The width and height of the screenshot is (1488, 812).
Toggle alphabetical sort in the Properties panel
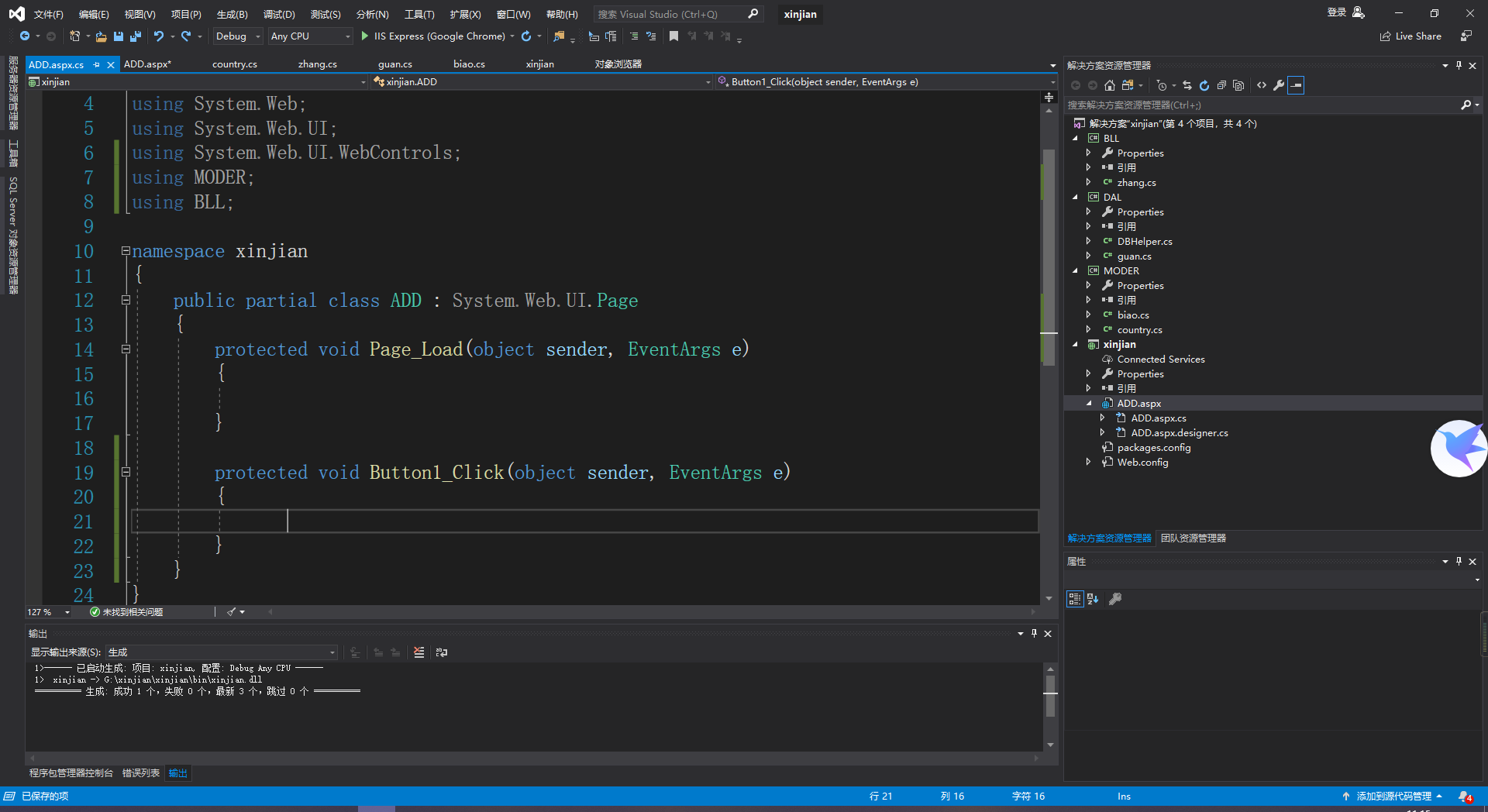(x=1093, y=598)
